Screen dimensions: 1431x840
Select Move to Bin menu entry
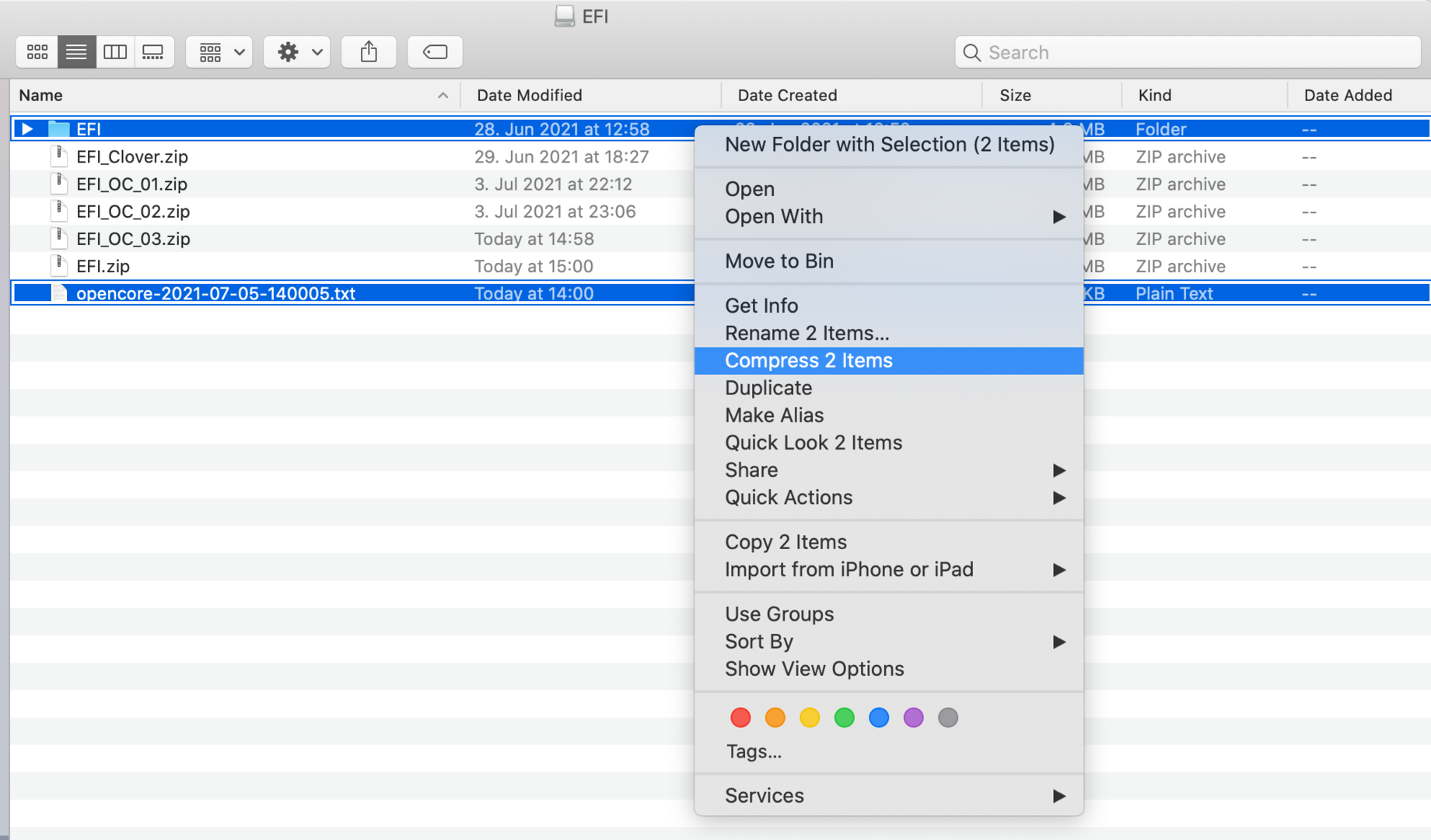point(778,261)
